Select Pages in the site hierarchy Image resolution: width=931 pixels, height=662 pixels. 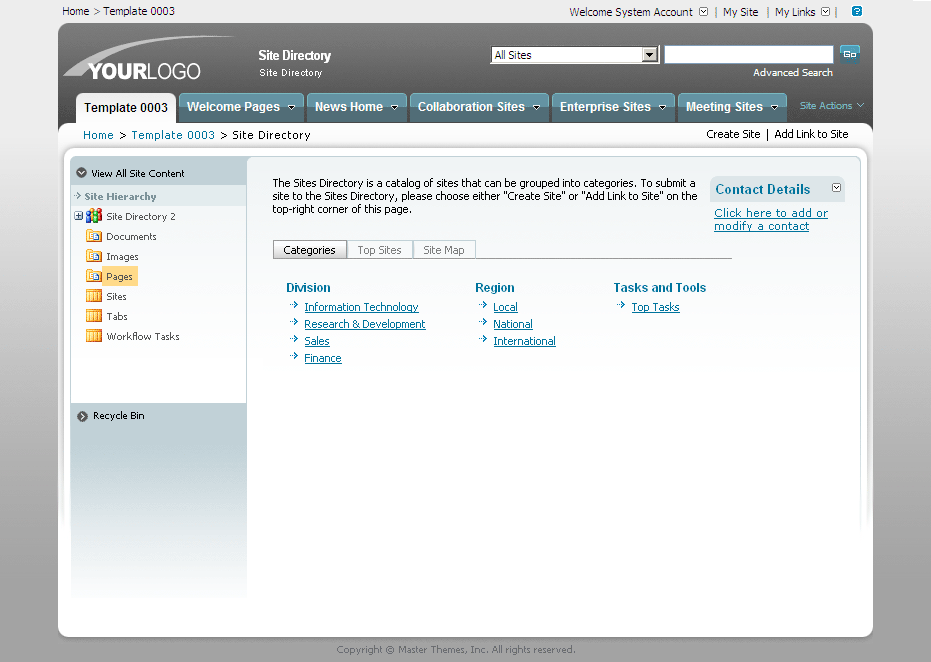pyautogui.click(x=119, y=277)
